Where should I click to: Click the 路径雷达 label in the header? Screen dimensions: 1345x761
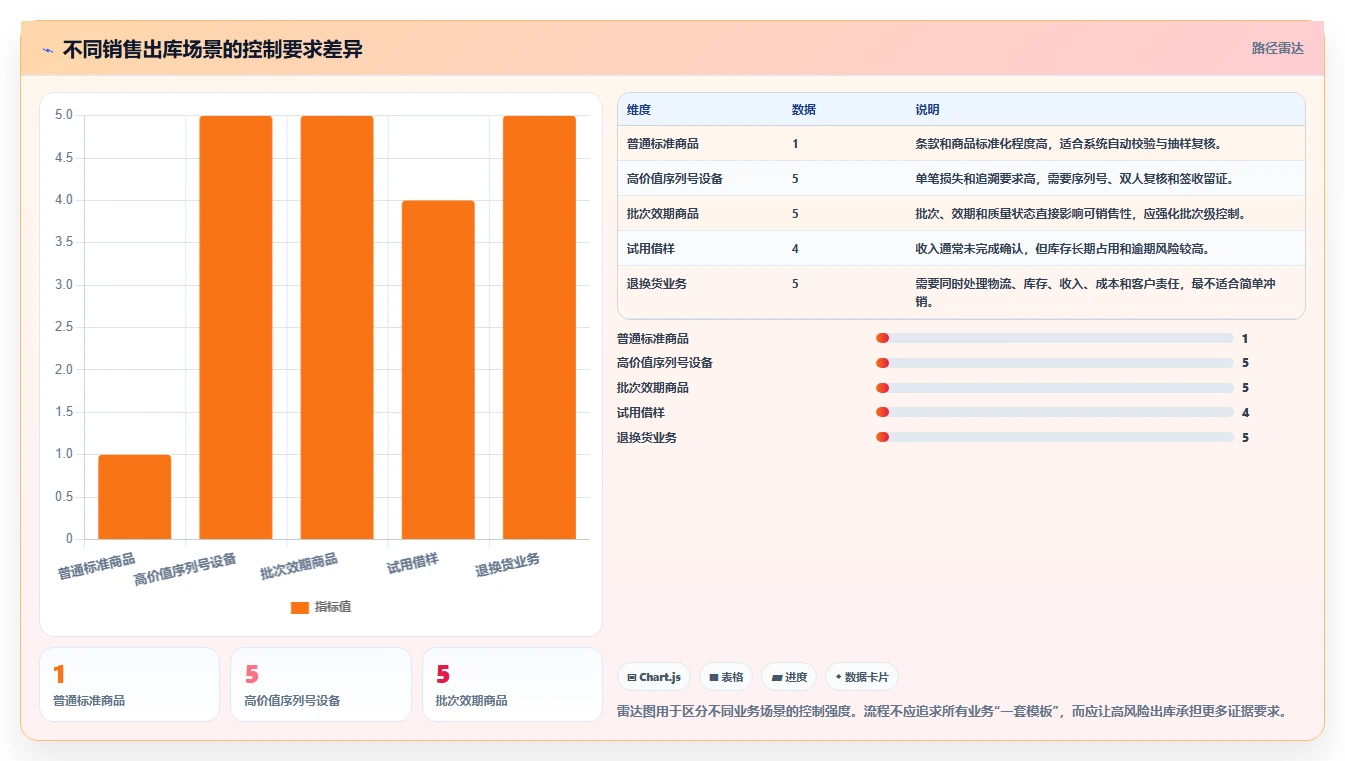(x=1278, y=48)
